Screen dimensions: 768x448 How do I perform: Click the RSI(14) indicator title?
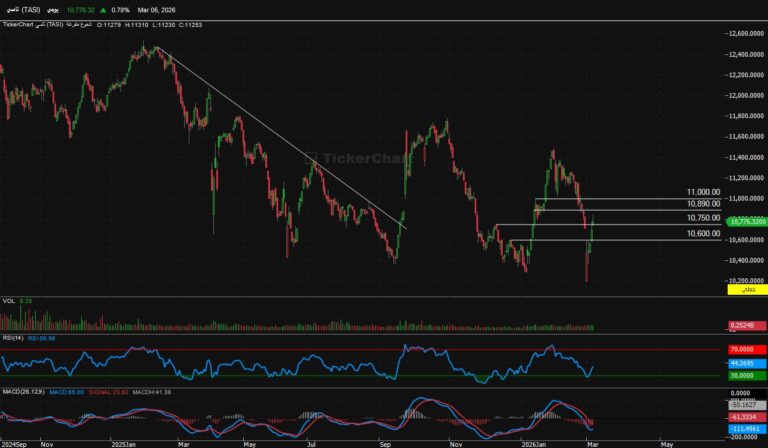pos(14,338)
